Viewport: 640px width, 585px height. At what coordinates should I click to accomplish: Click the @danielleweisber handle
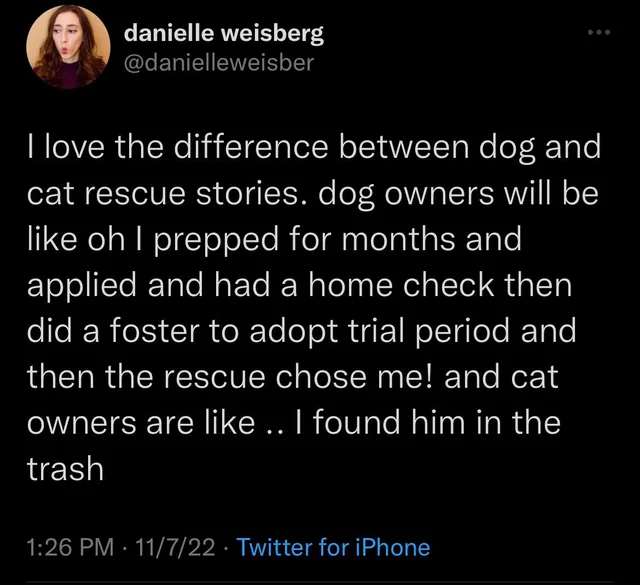pyautogui.click(x=218, y=61)
